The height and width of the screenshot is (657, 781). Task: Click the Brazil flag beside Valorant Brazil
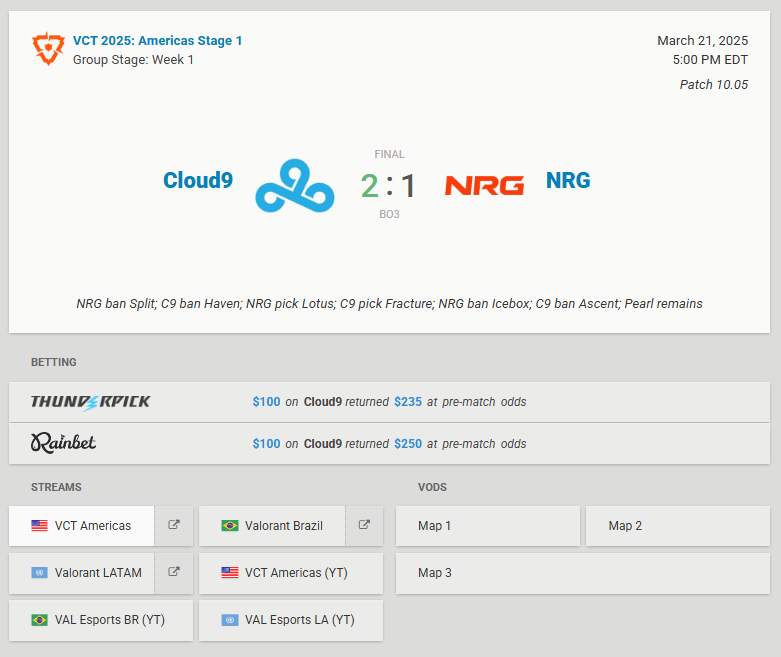[230, 526]
